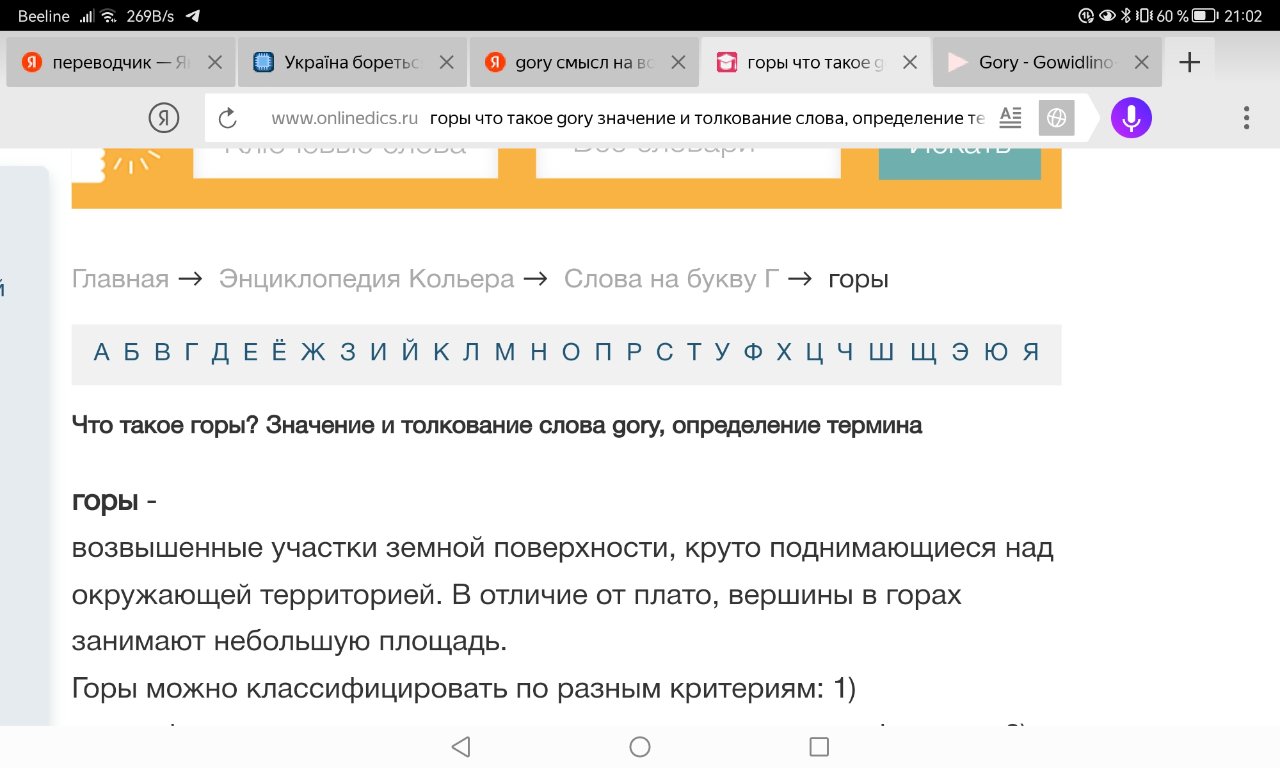
Task: Select letter Ж in the alphabet index
Action: (x=313, y=352)
